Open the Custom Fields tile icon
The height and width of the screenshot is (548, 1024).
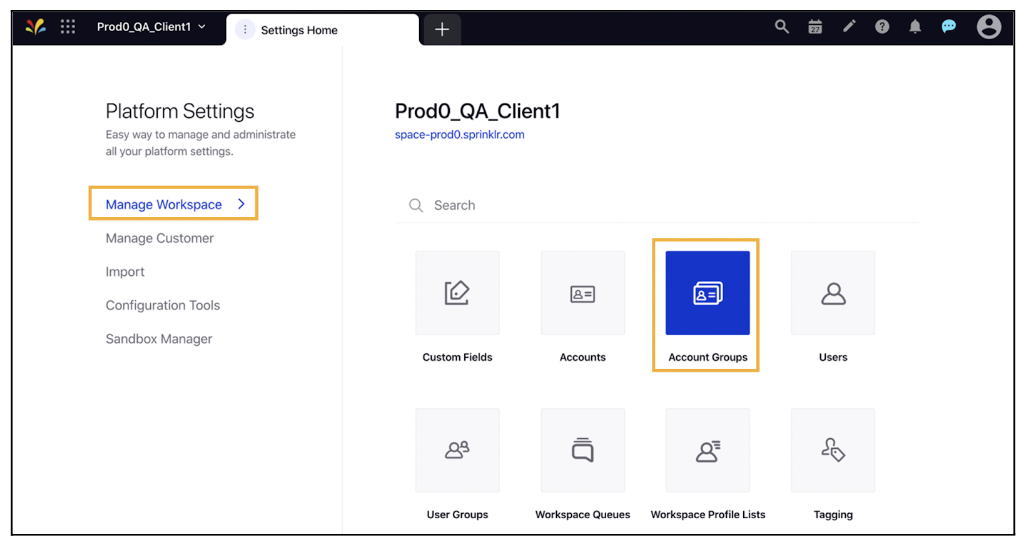click(x=457, y=293)
